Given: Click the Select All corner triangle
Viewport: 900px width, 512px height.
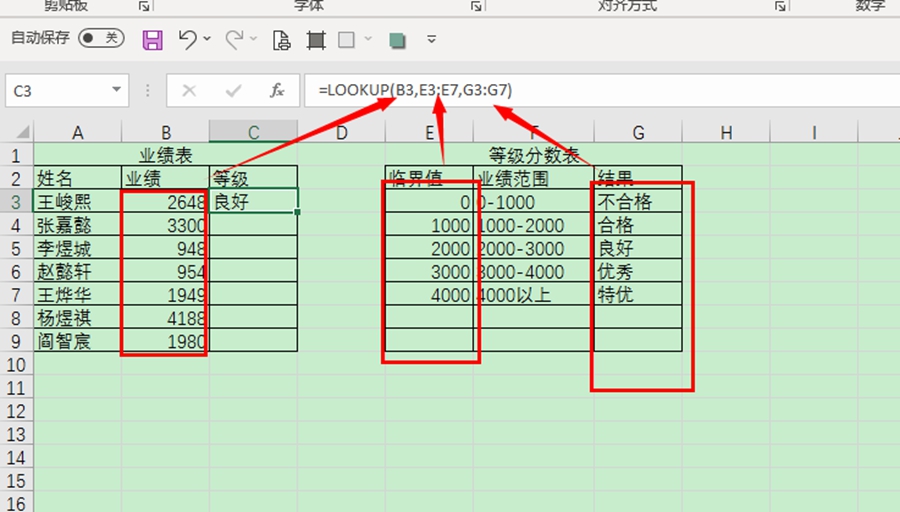Looking at the screenshot, I should (22, 133).
